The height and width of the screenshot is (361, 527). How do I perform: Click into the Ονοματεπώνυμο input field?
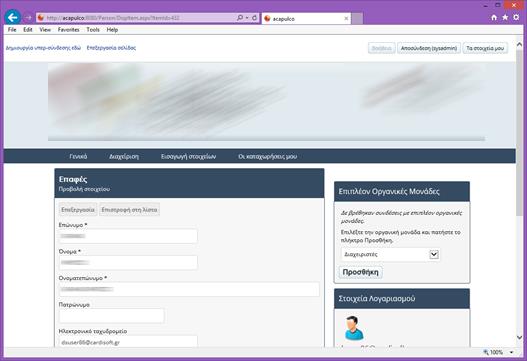click(x=189, y=289)
